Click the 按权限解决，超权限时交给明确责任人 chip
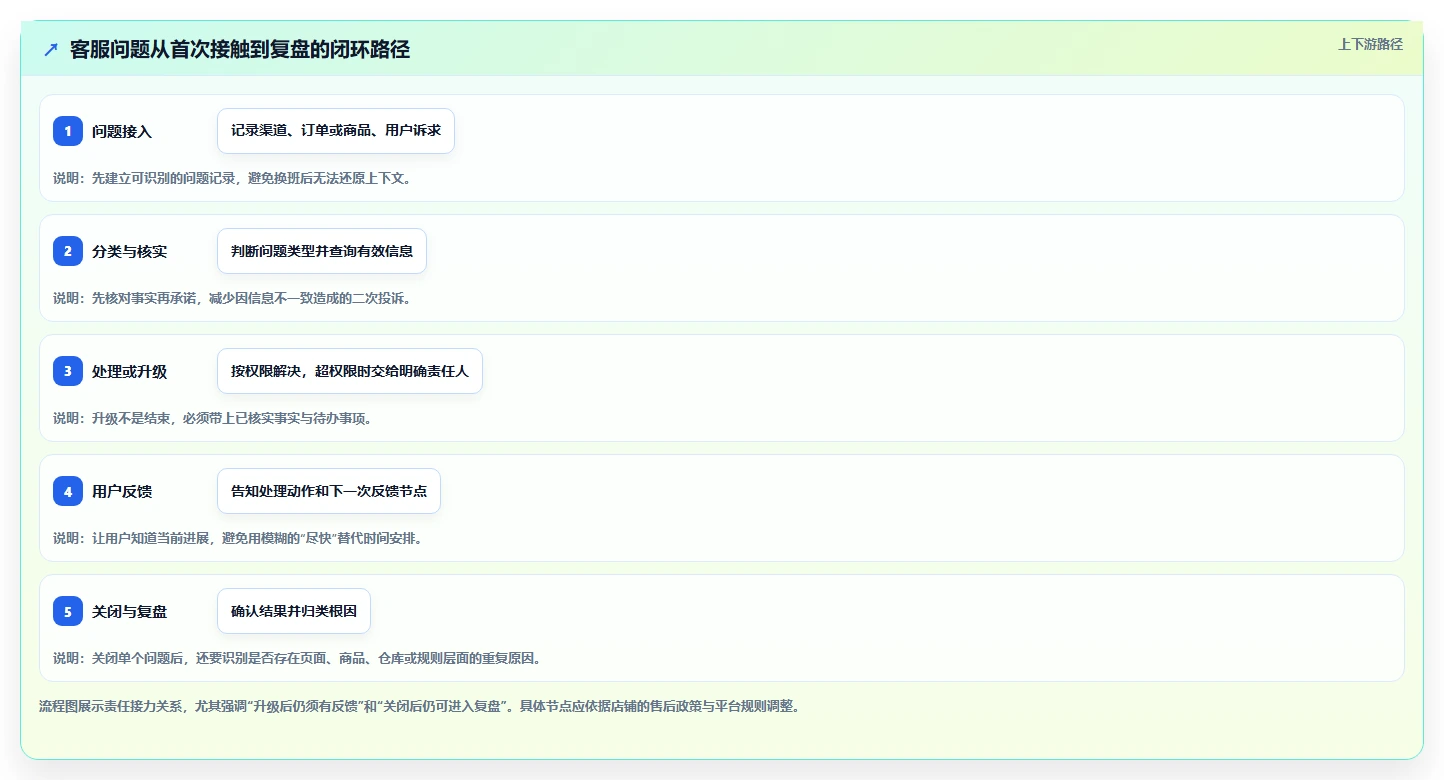The width and height of the screenshot is (1444, 780). [350, 371]
